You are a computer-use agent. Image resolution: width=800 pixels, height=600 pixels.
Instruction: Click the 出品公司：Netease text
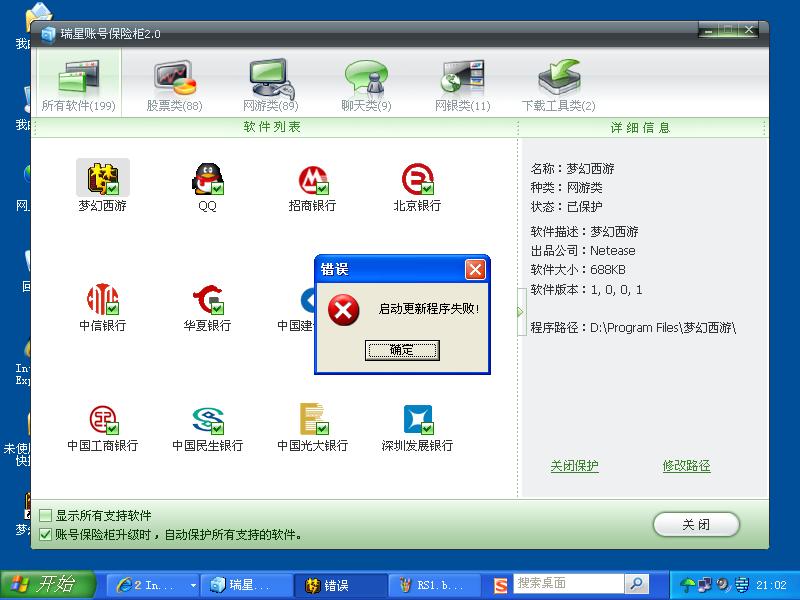(583, 251)
